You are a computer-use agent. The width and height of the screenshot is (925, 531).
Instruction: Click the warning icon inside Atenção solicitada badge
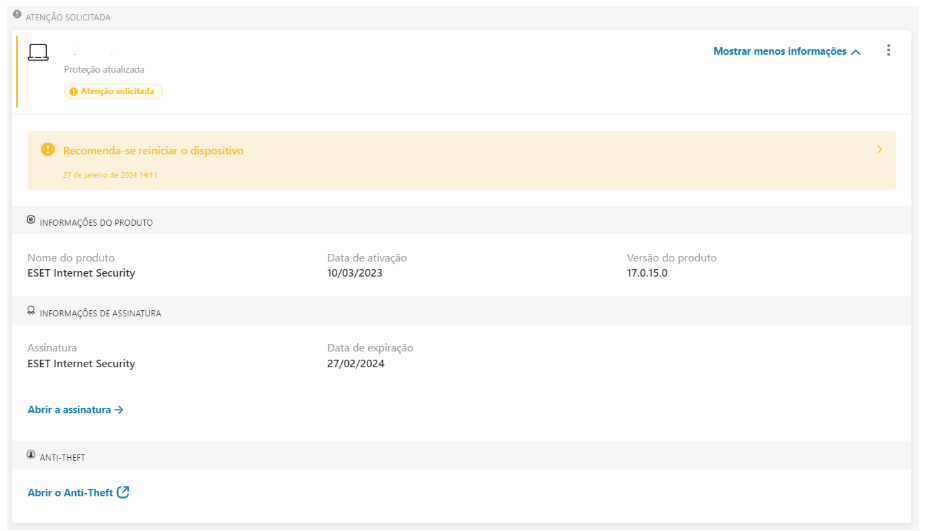coord(73,92)
